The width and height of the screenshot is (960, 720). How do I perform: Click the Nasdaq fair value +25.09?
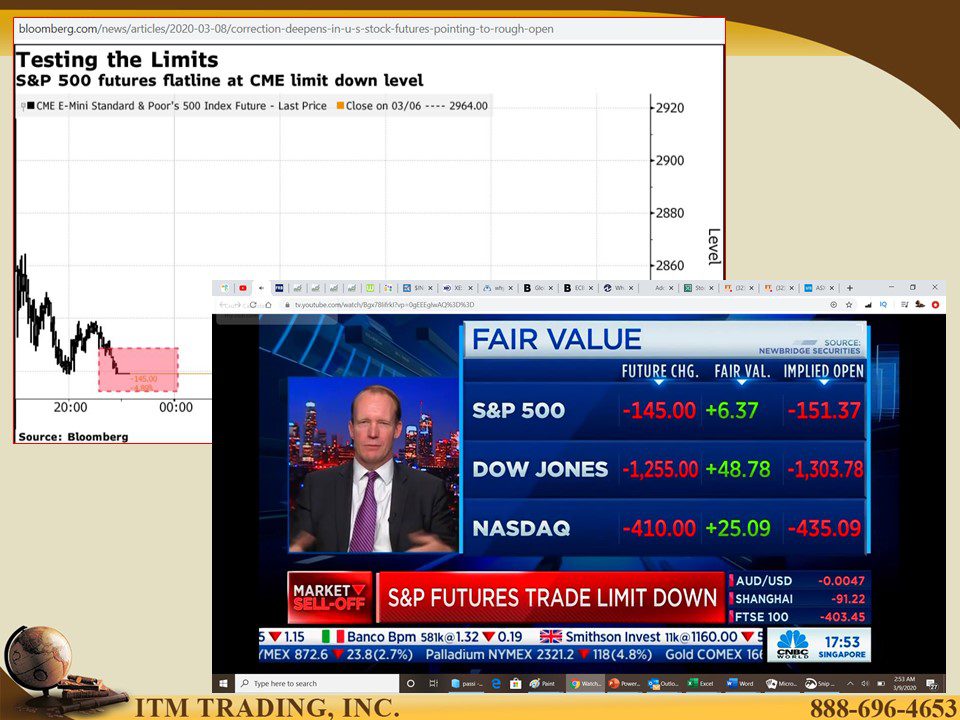tap(738, 528)
